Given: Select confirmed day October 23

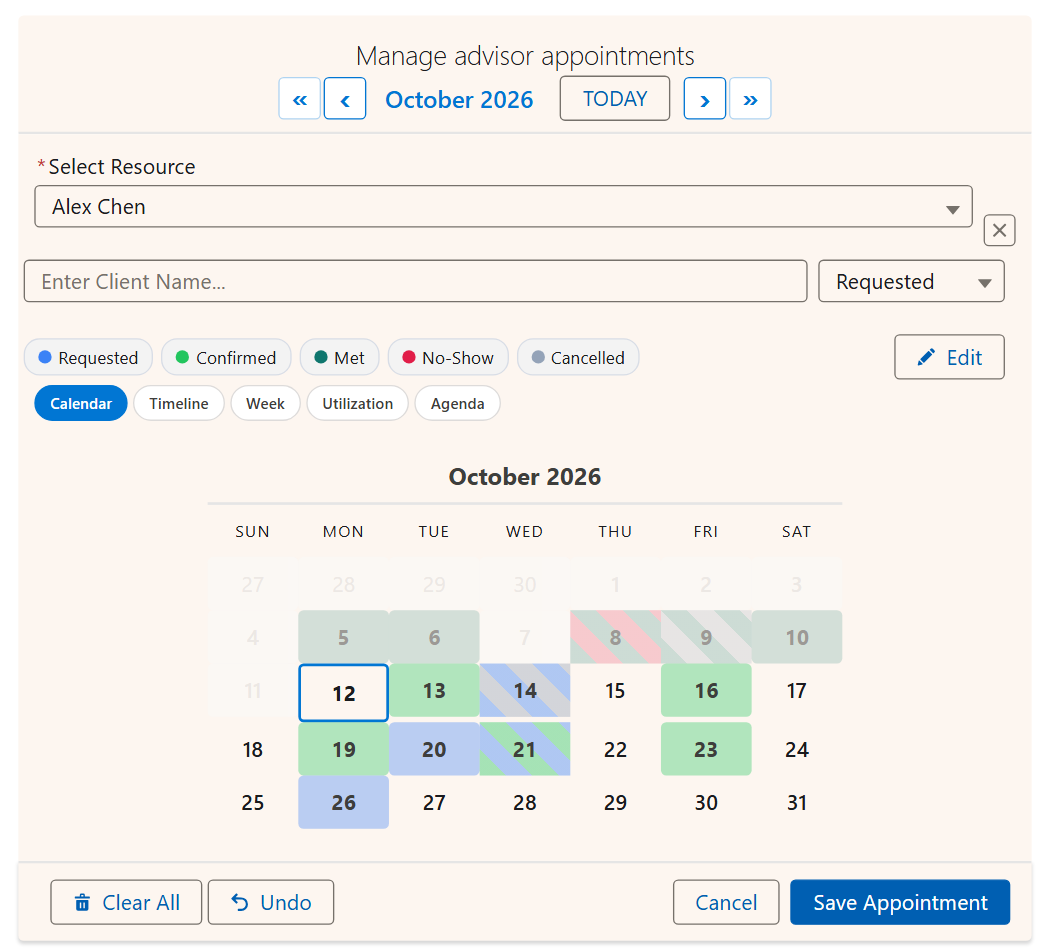Looking at the screenshot, I should click(x=706, y=749).
